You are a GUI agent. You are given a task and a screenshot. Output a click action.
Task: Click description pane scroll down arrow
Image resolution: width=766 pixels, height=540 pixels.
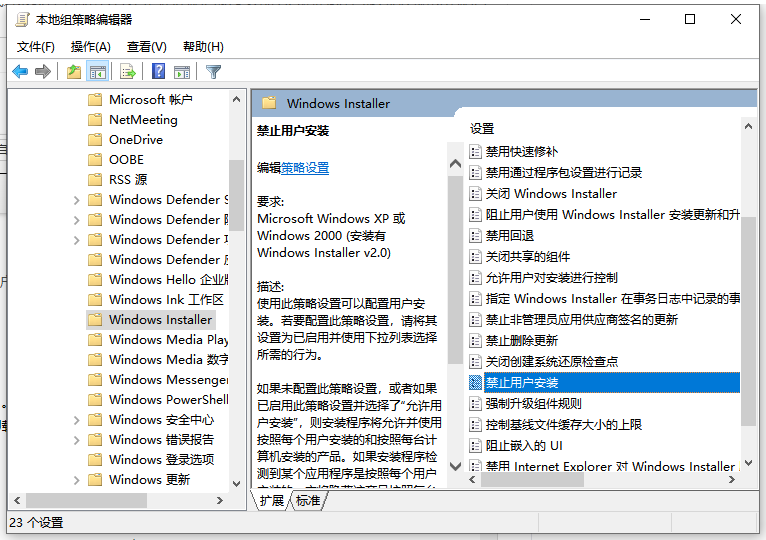[x=455, y=466]
